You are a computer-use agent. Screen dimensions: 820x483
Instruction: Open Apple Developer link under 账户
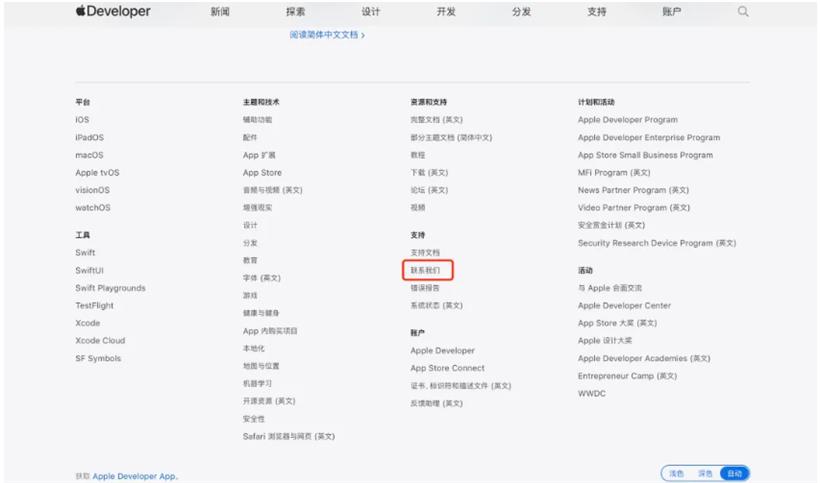(x=442, y=350)
